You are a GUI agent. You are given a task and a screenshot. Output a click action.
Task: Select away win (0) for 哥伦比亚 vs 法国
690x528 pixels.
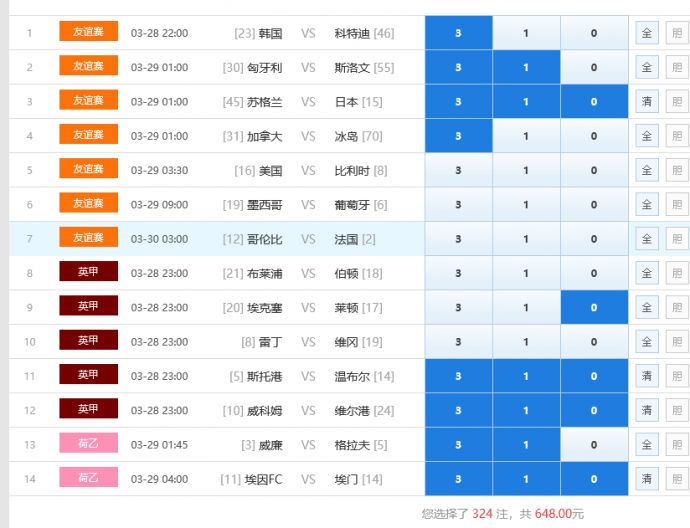[594, 239]
